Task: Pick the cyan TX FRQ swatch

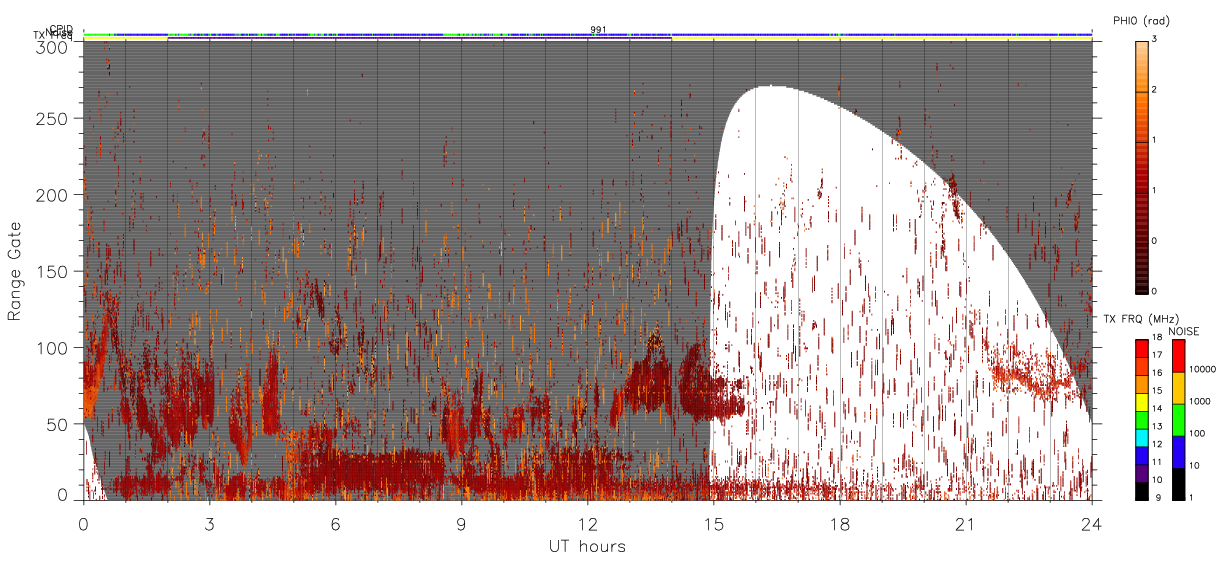Action: [1142, 438]
